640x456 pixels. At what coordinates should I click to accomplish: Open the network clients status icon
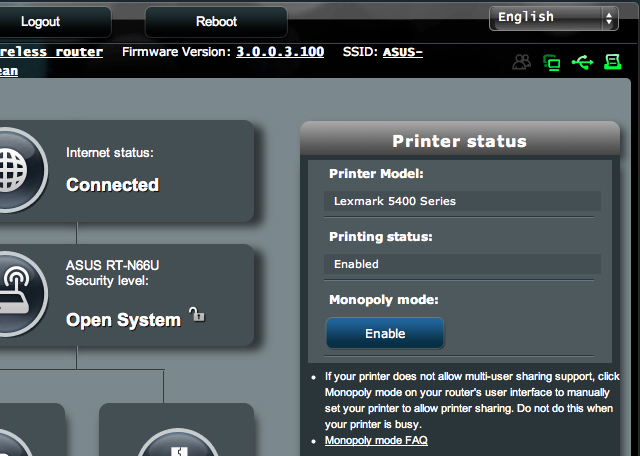[x=552, y=63]
